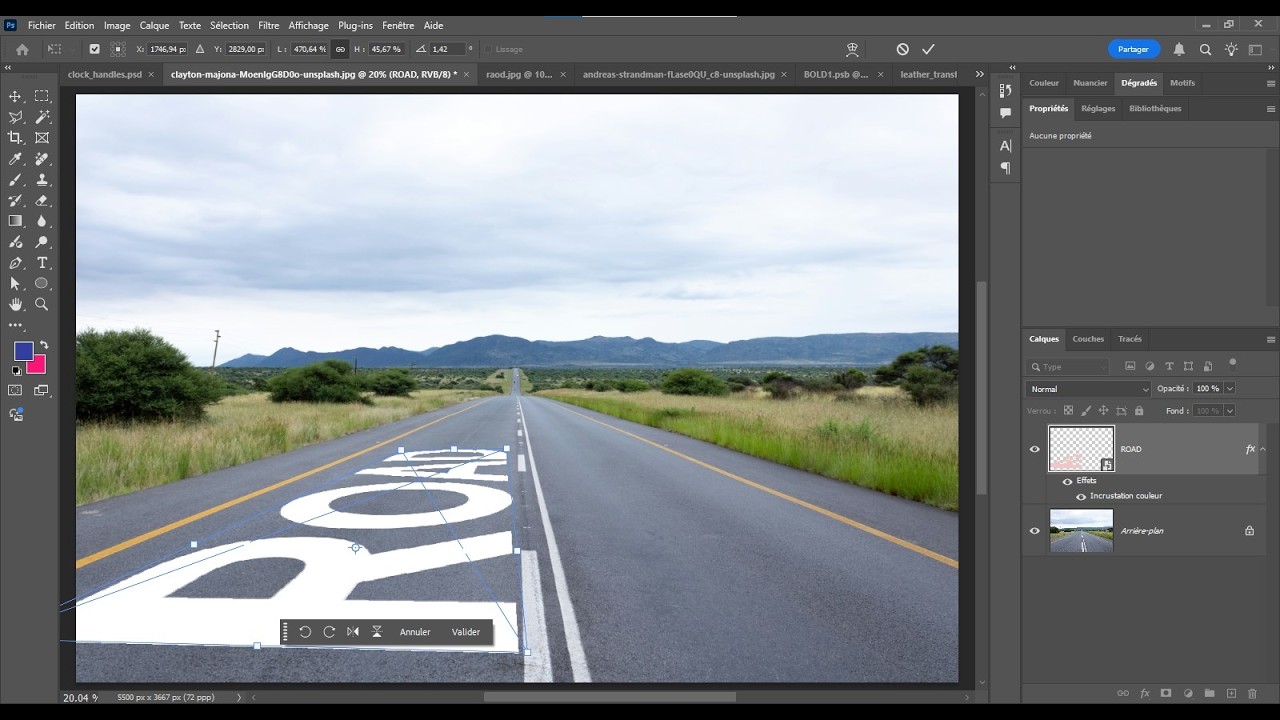Toggle visibility of Incrustation couleur effect
Screen dimensions: 1280x720
click(x=1081, y=496)
